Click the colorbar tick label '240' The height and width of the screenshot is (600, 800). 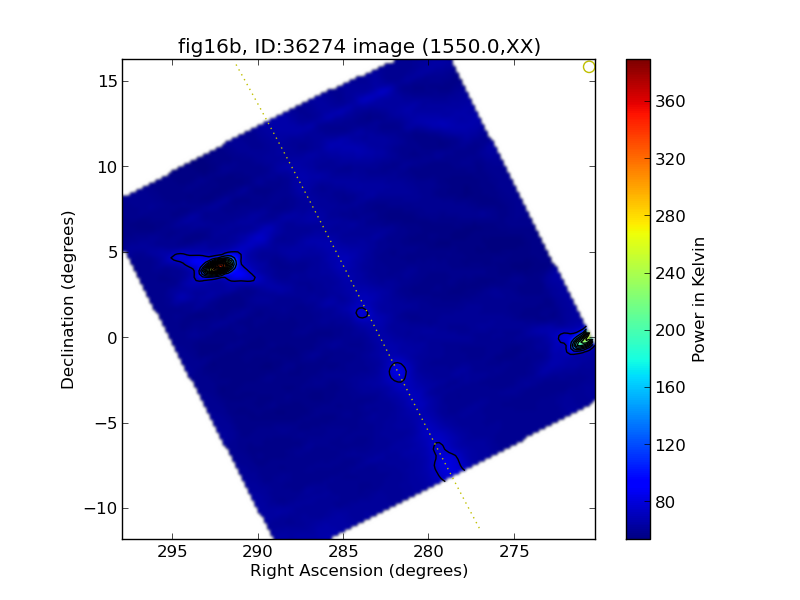(x=670, y=273)
